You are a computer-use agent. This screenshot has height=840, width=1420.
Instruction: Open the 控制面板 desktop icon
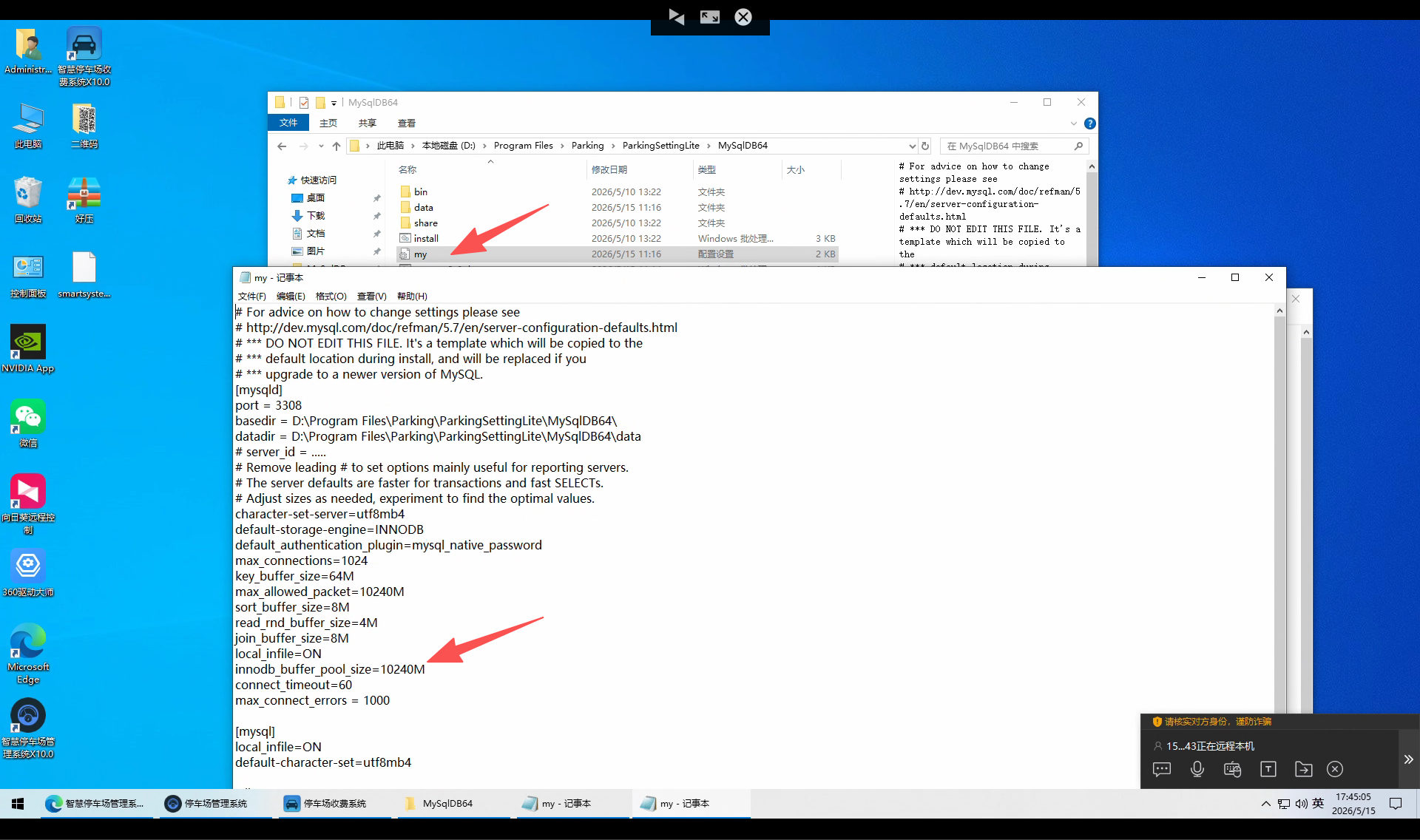(x=28, y=276)
